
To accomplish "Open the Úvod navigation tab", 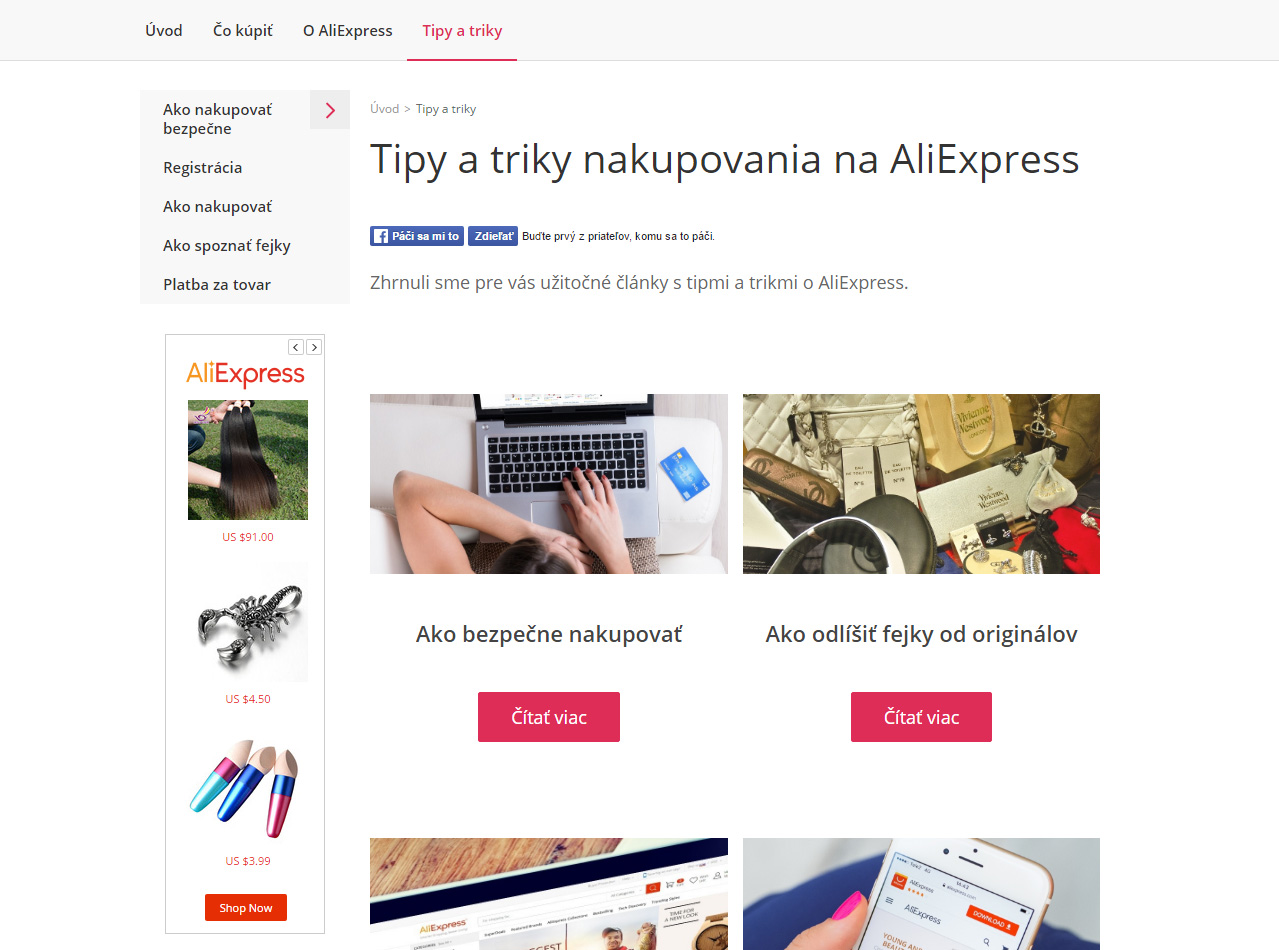I will point(164,30).
